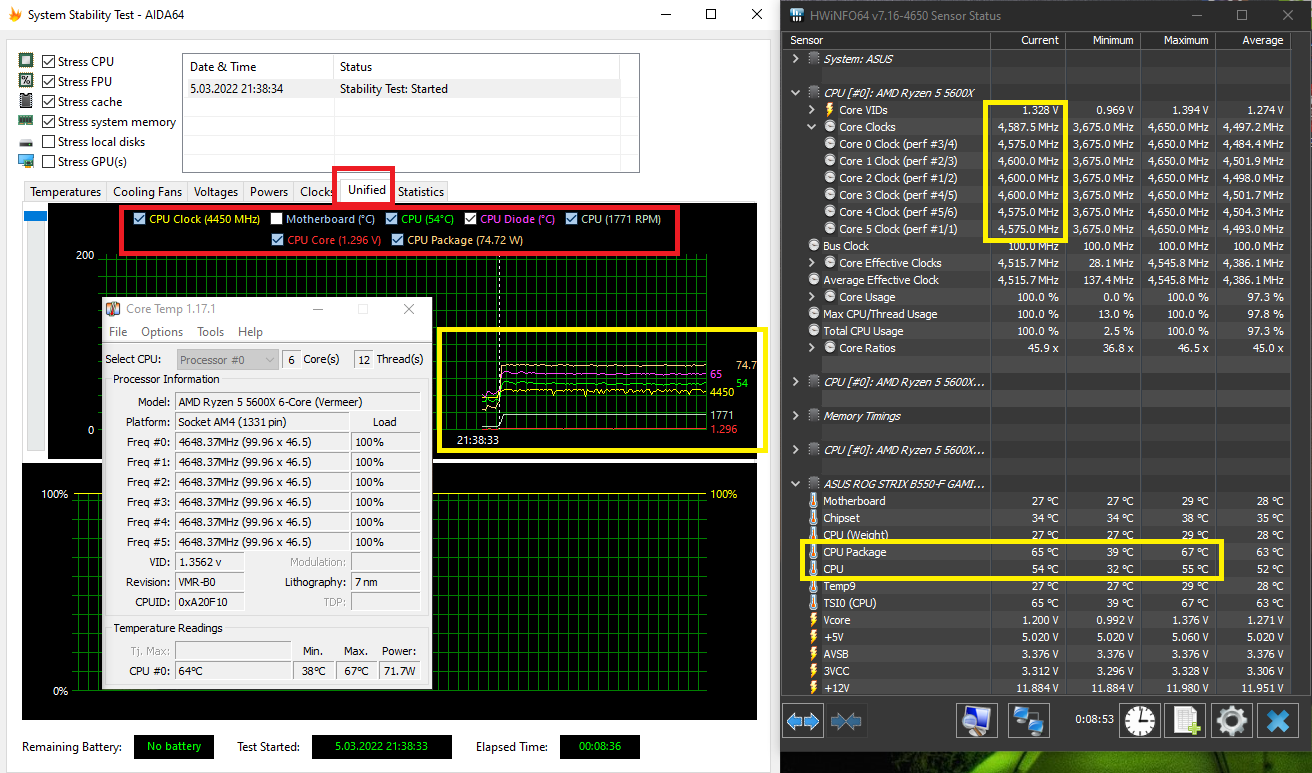Click round icon on Total CPU Usage row

coord(814,331)
